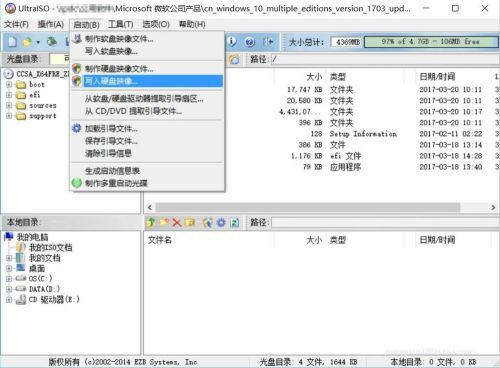The height and width of the screenshot is (368, 500).
Task: Expand the OS(C:) drive node
Action: [x=9, y=279]
